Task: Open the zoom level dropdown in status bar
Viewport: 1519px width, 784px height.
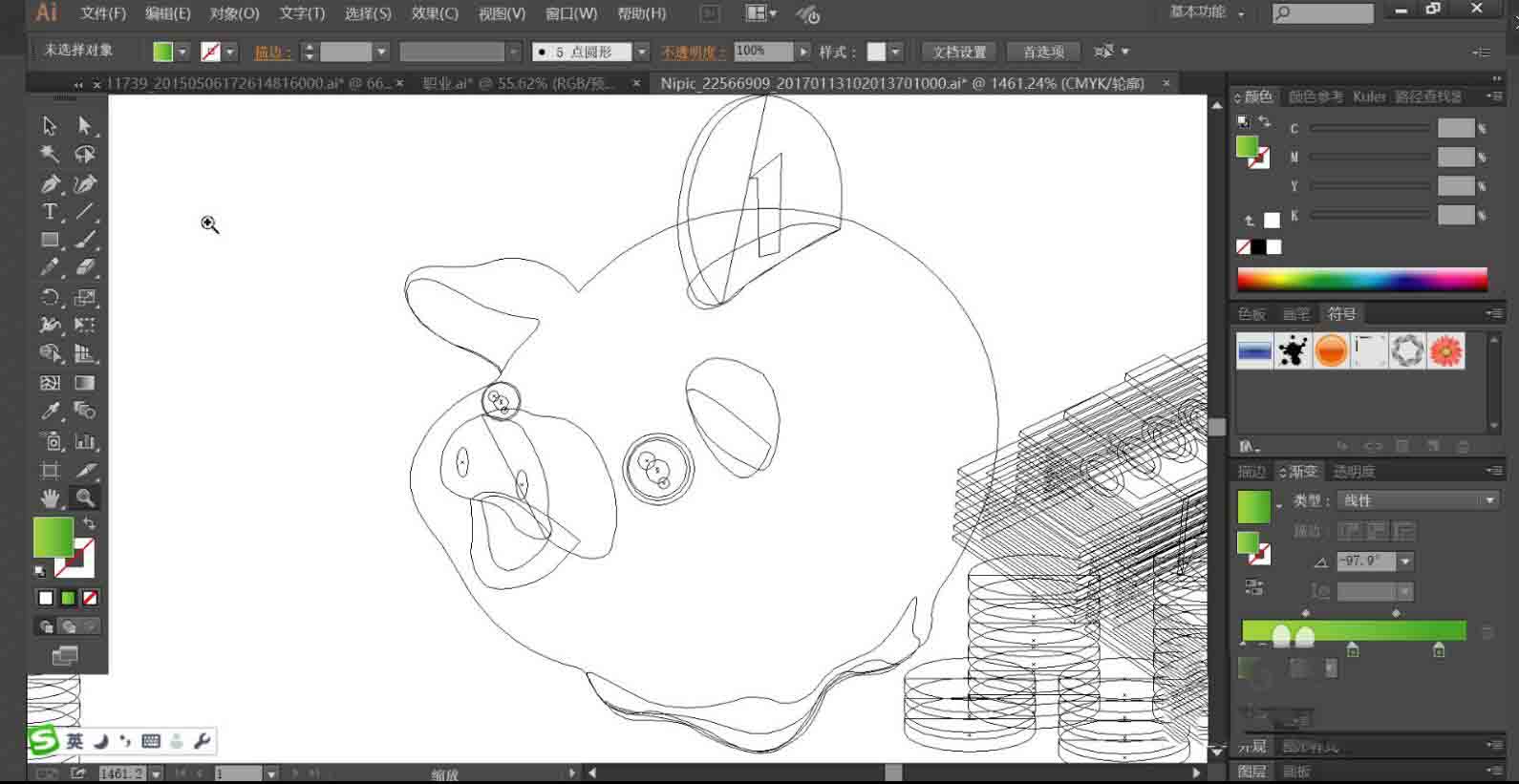Action: click(156, 773)
